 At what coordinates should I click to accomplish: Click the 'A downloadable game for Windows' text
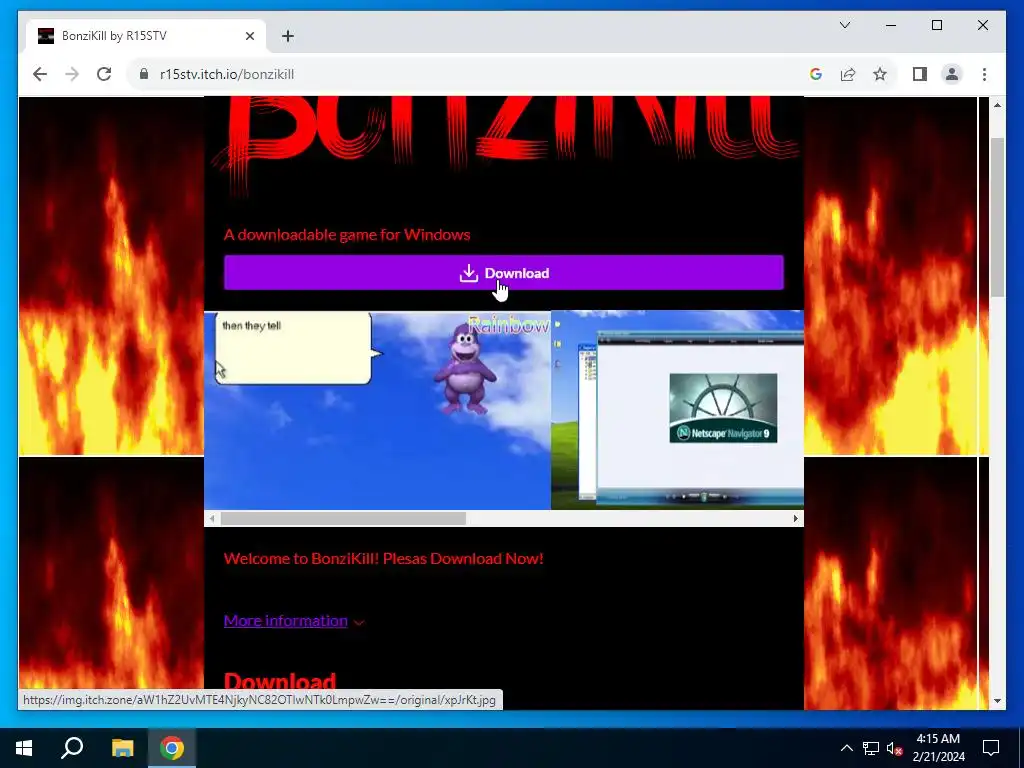(347, 234)
